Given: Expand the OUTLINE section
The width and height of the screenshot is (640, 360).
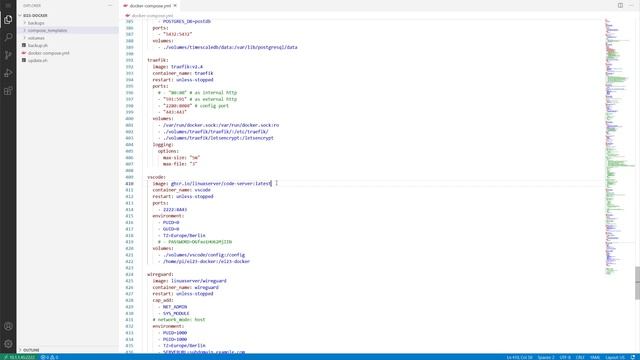Looking at the screenshot, I should coord(31,350).
